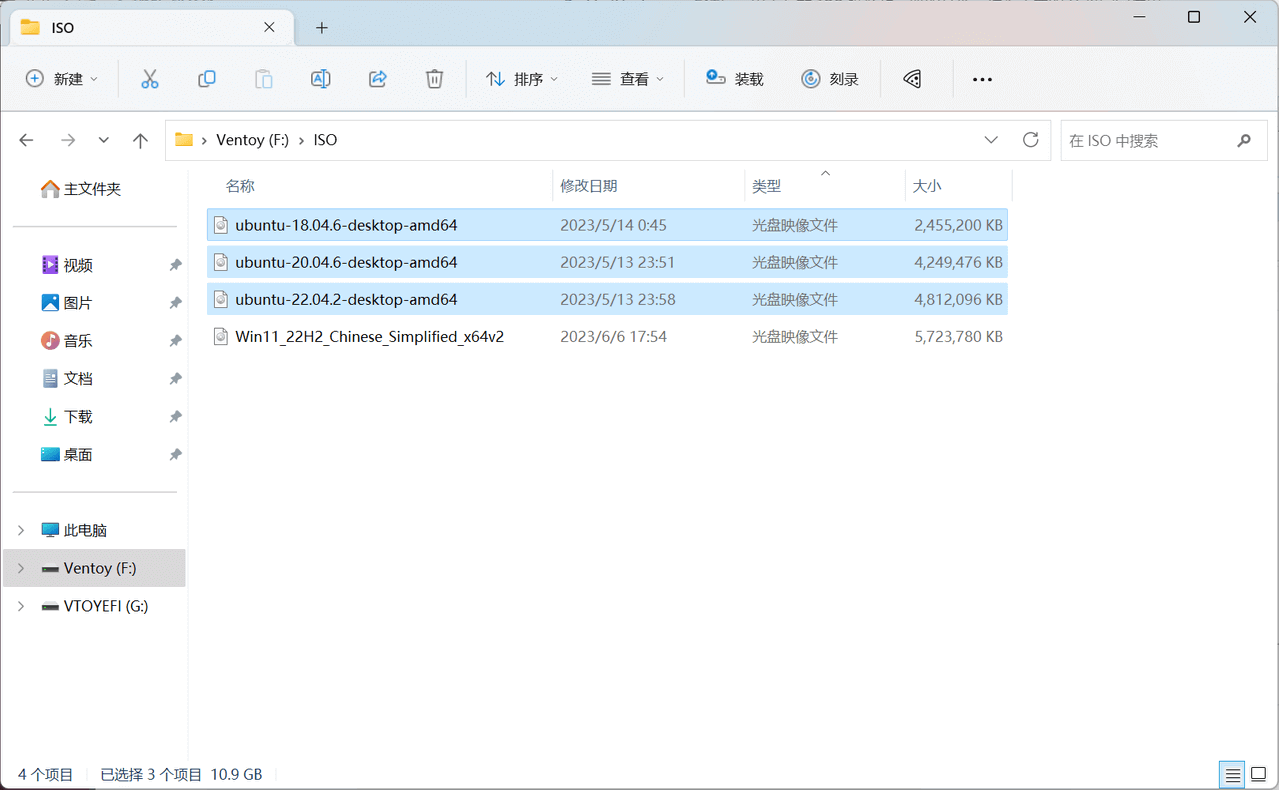This screenshot has width=1279, height=790.
Task: Click the Copy icon in toolbar
Action: [x=207, y=79]
